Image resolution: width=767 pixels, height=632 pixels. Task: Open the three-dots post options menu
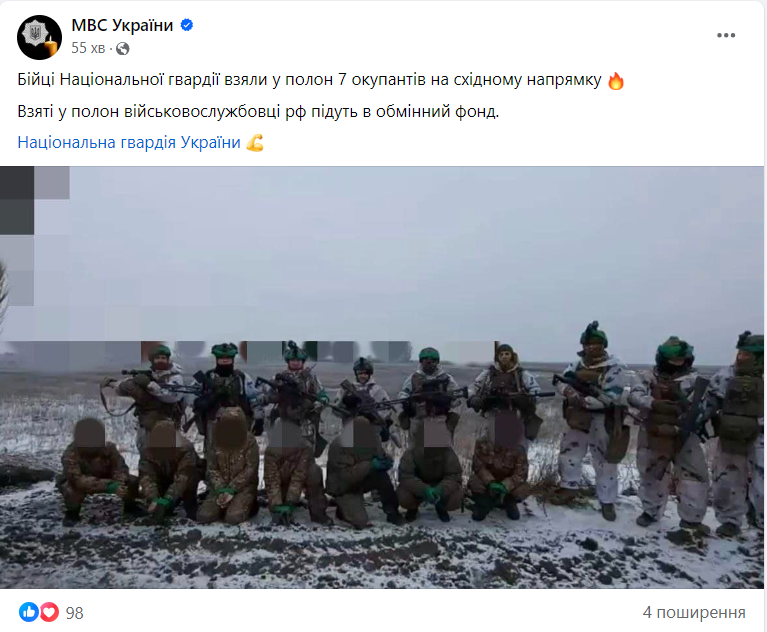(x=726, y=35)
